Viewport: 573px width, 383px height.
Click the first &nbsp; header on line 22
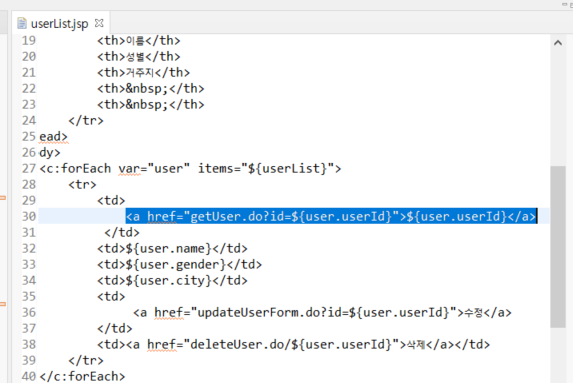coord(151,88)
